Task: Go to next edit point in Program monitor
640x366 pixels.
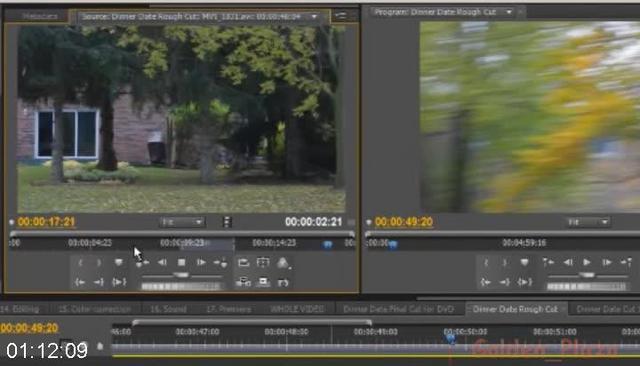Action: click(626, 262)
